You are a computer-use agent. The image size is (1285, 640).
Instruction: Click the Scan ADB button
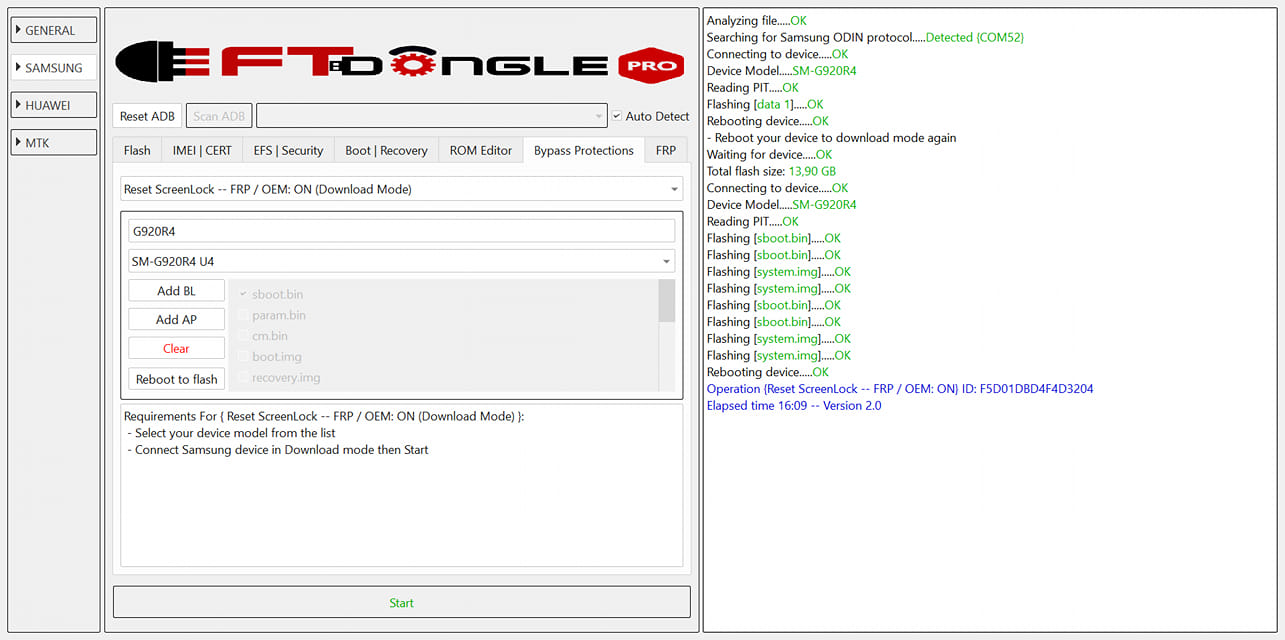point(219,116)
